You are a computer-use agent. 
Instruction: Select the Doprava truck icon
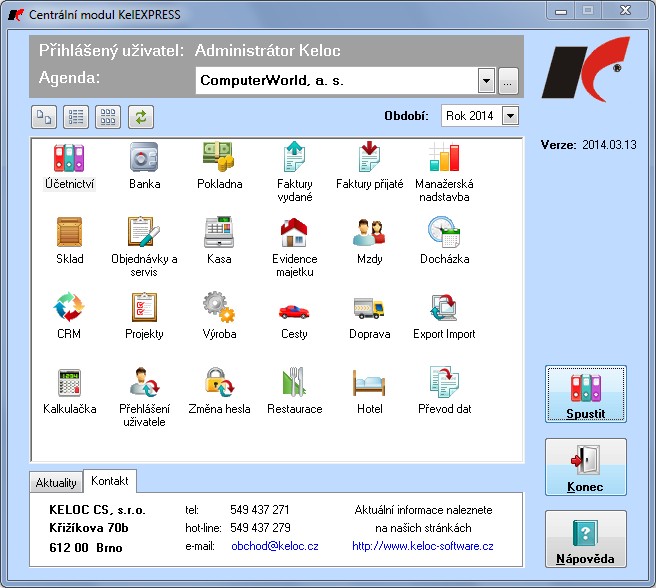click(369, 309)
